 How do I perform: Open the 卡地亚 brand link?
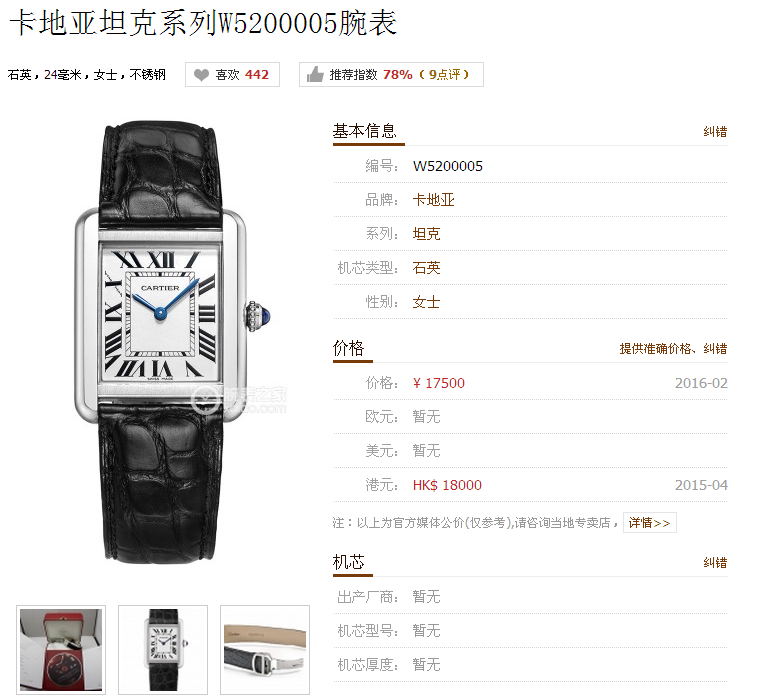(x=433, y=200)
